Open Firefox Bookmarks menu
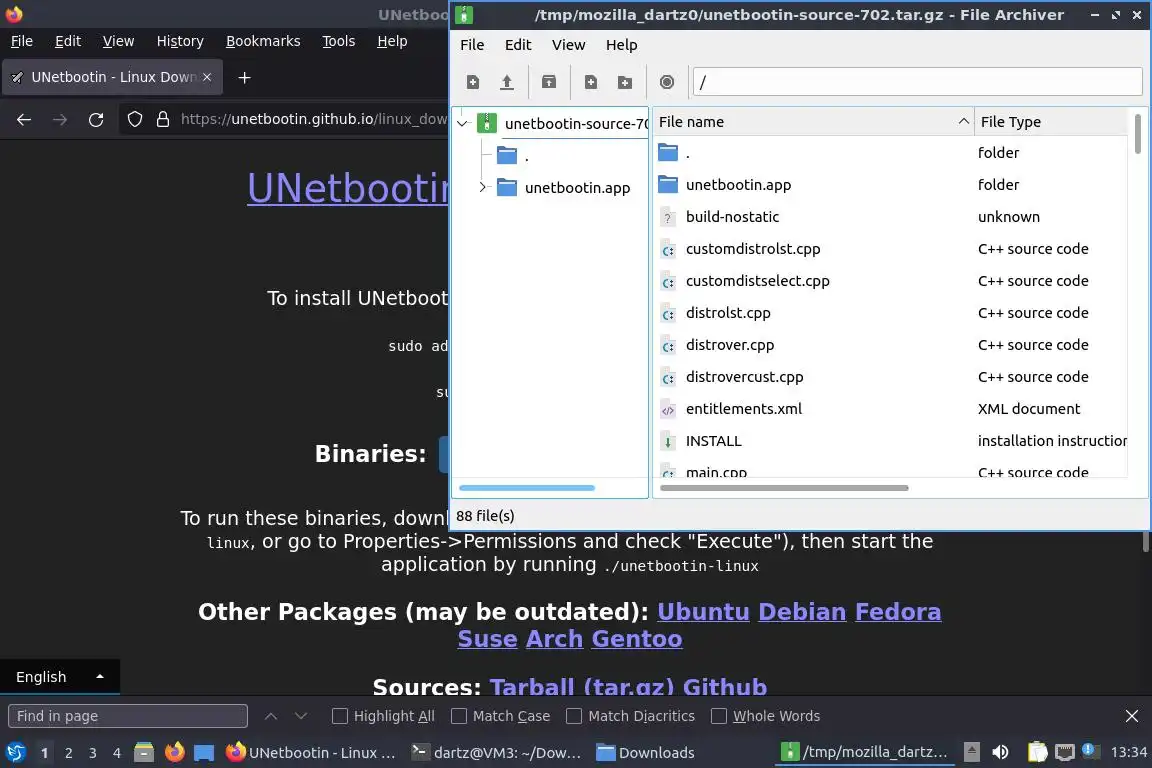This screenshot has height=768, width=1152. click(x=263, y=41)
